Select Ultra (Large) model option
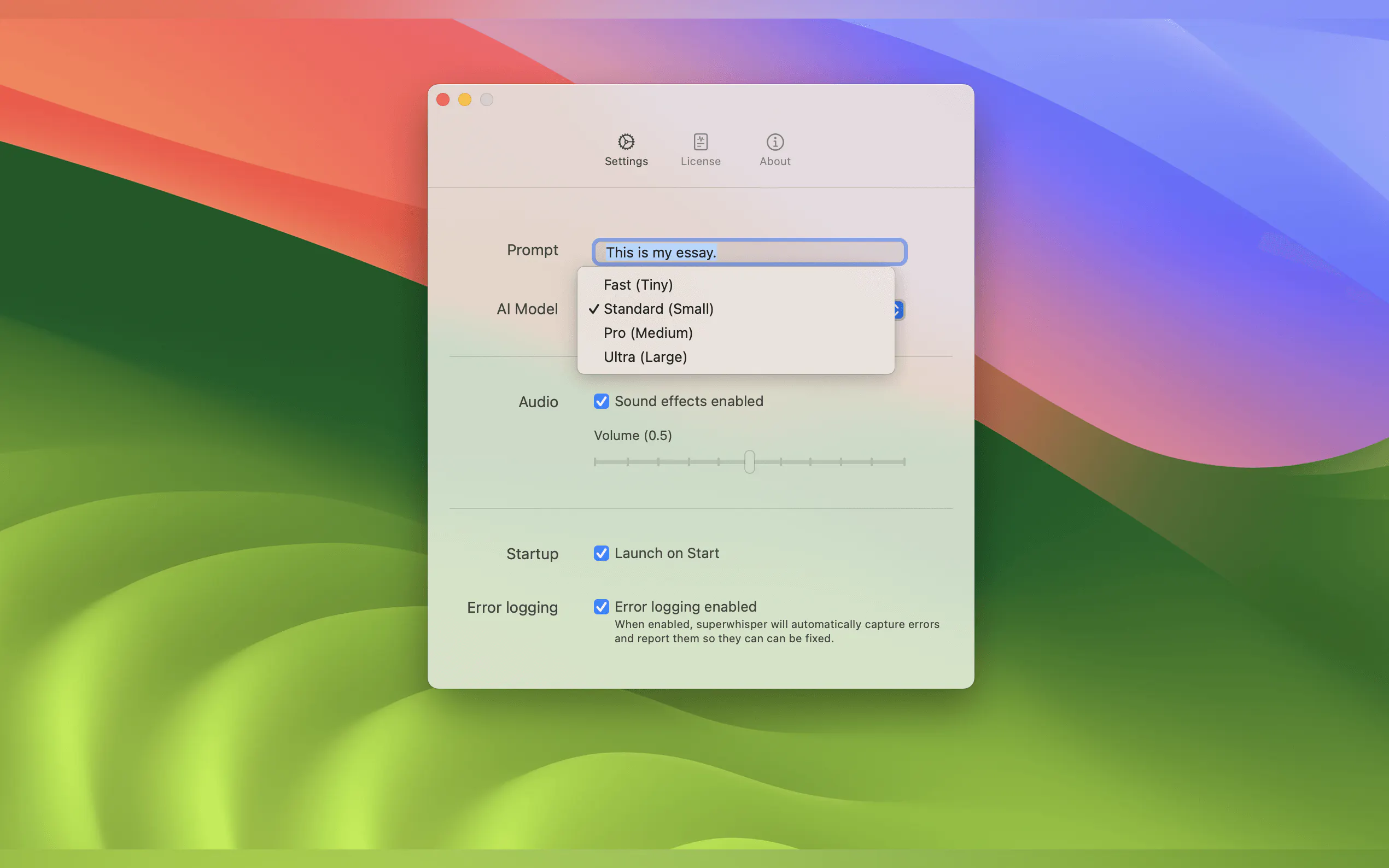 (x=645, y=357)
